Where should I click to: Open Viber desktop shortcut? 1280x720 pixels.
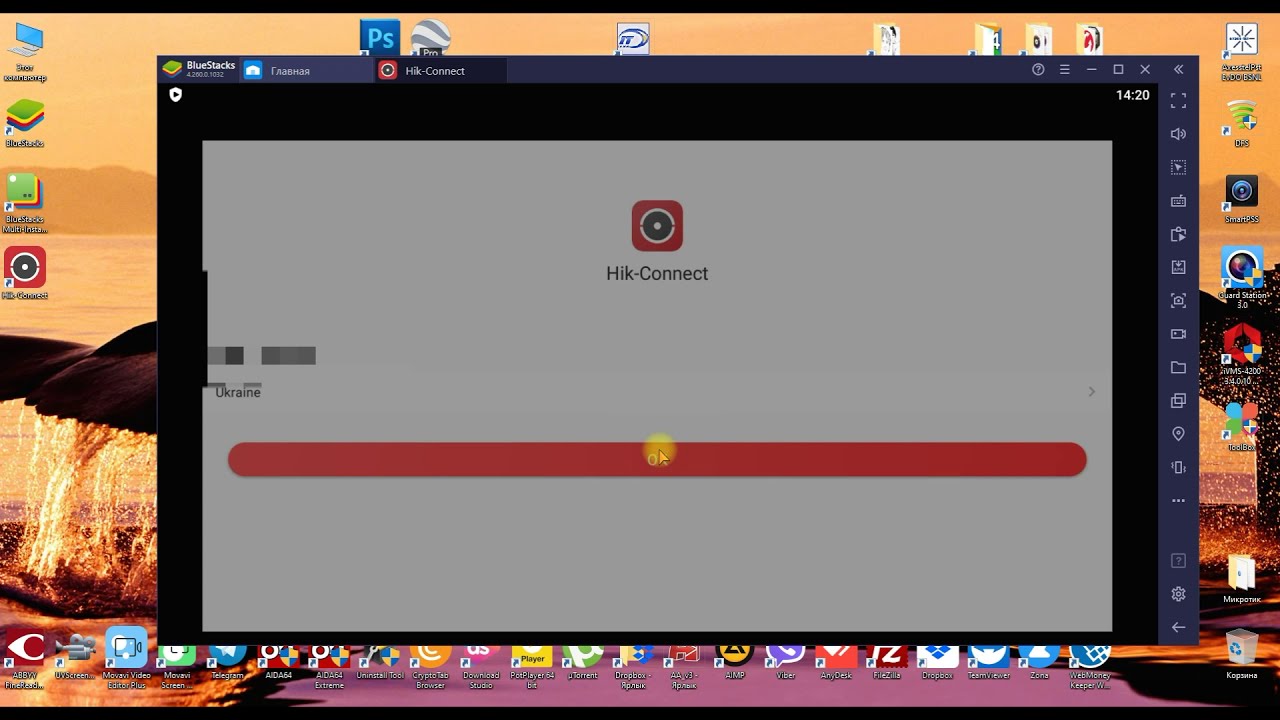tap(786, 661)
